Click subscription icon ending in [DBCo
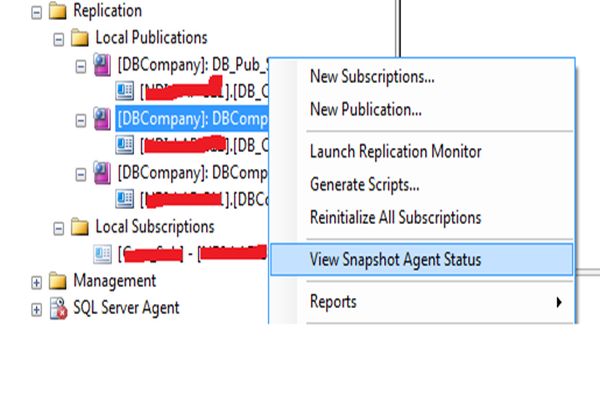 (125, 199)
